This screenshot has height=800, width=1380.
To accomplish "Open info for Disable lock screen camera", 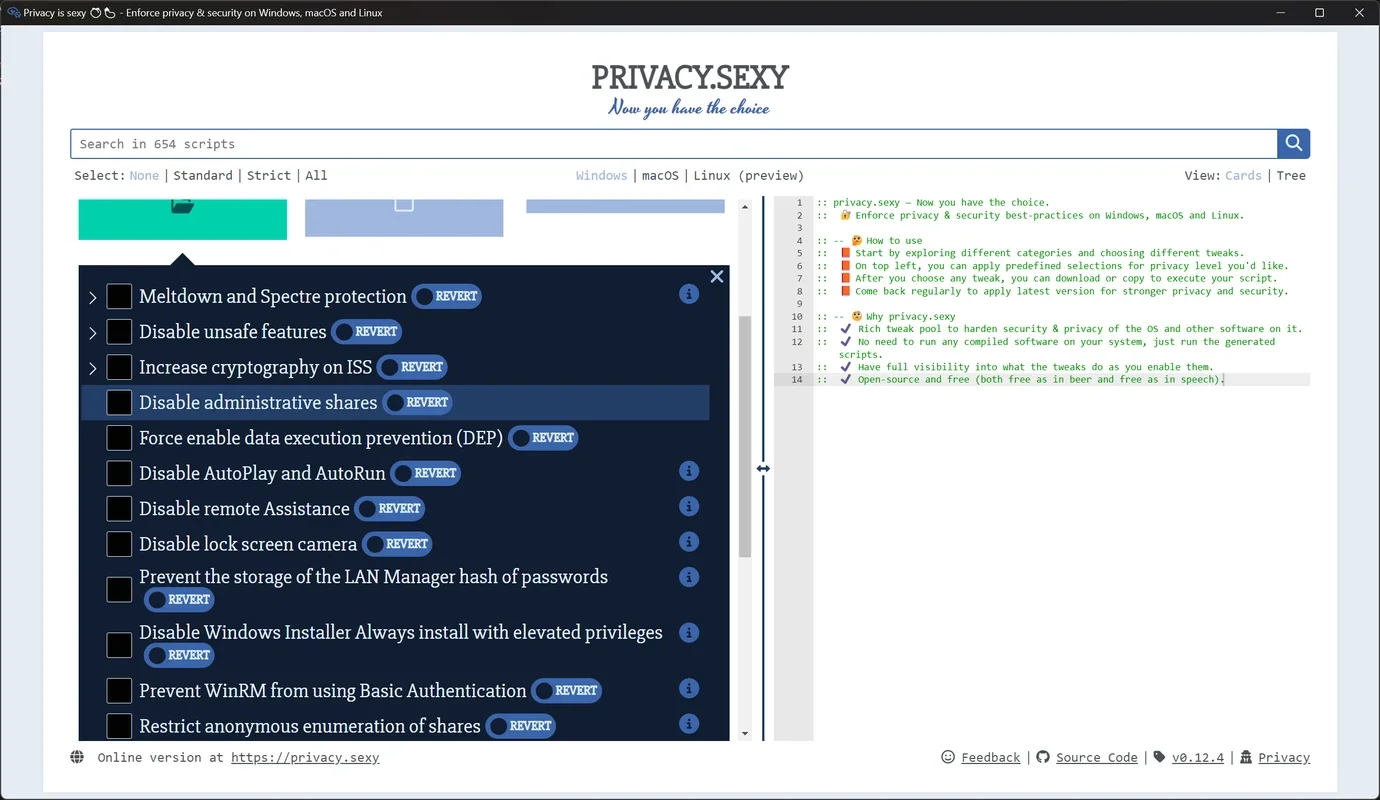I will click(x=688, y=541).
